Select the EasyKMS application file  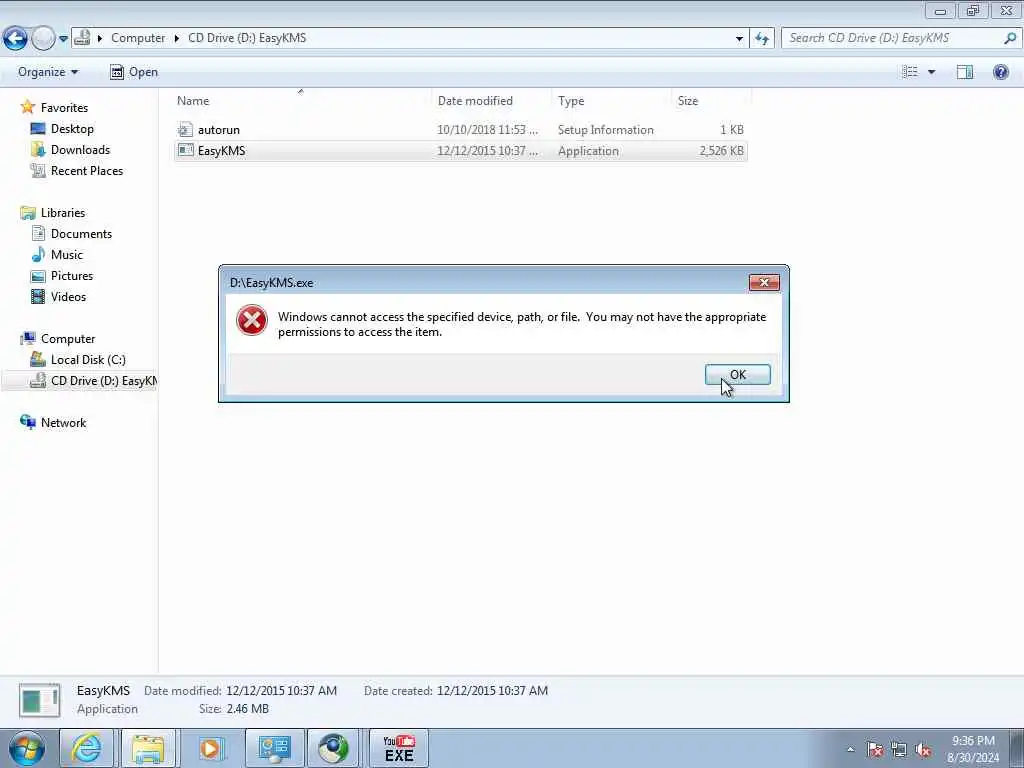(x=461, y=151)
